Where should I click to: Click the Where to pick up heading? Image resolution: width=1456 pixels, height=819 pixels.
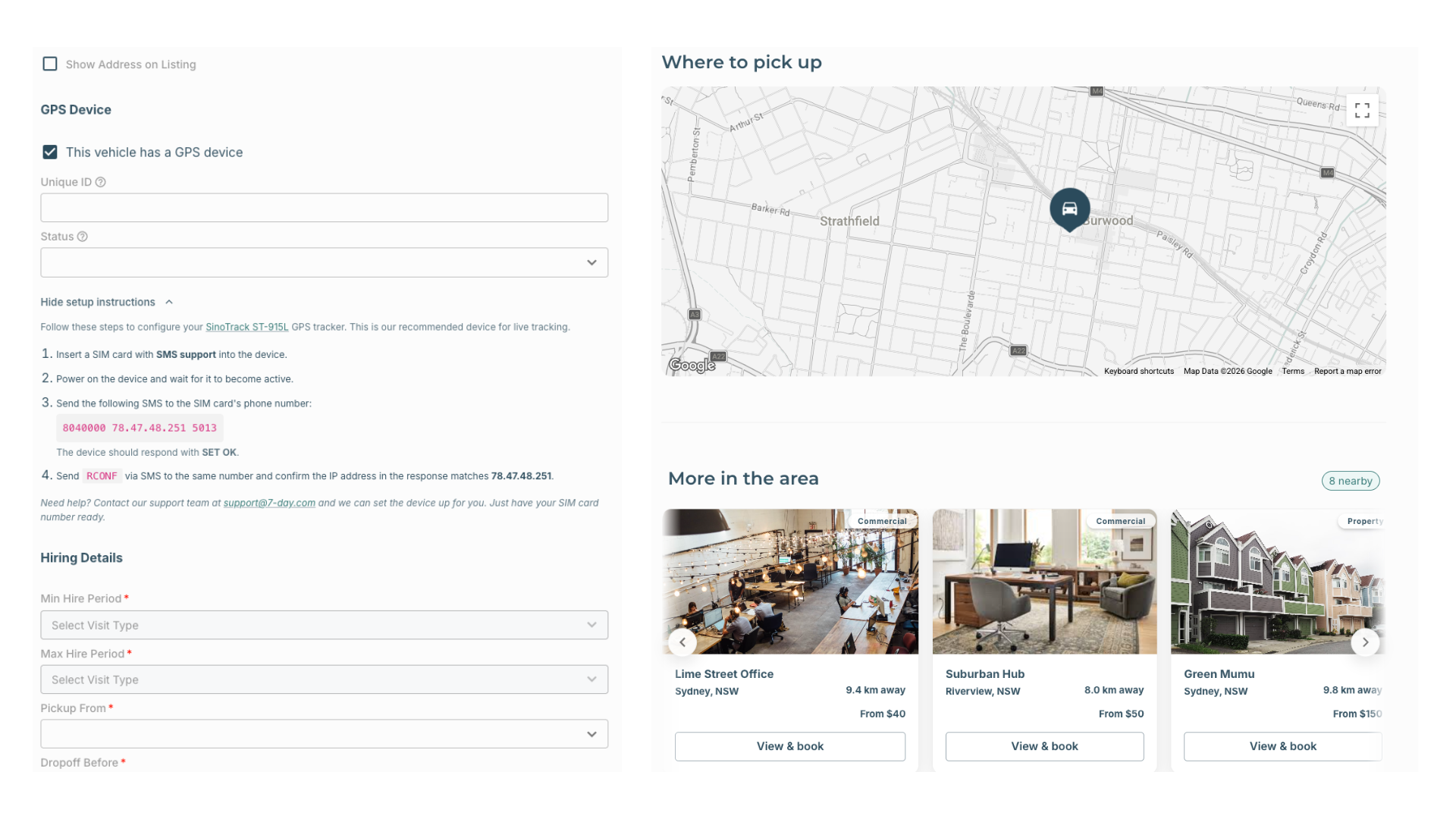[x=742, y=62]
